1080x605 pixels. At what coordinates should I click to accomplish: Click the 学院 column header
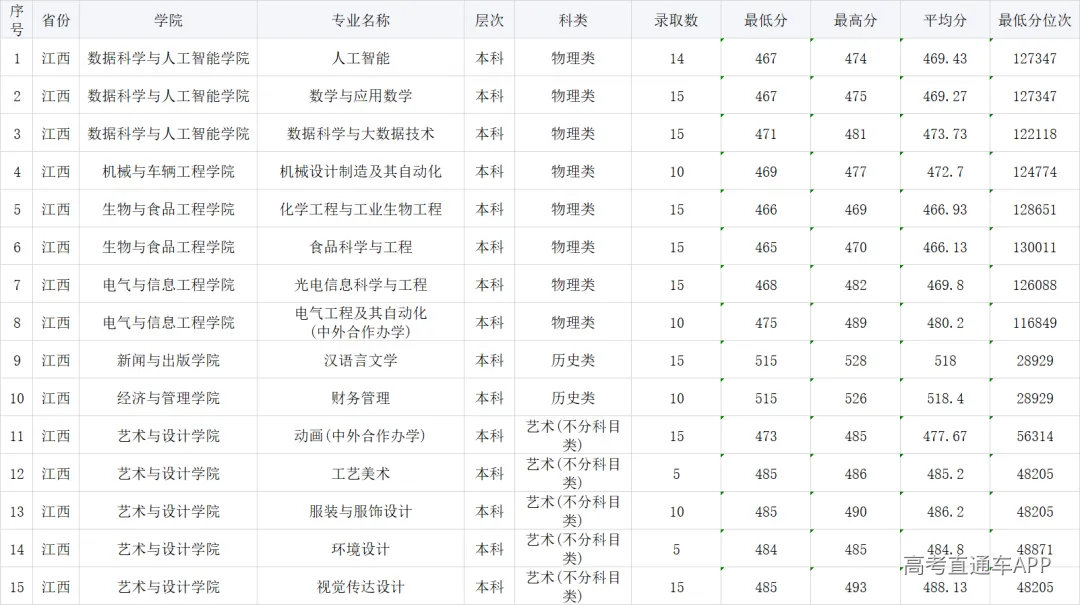pos(169,20)
